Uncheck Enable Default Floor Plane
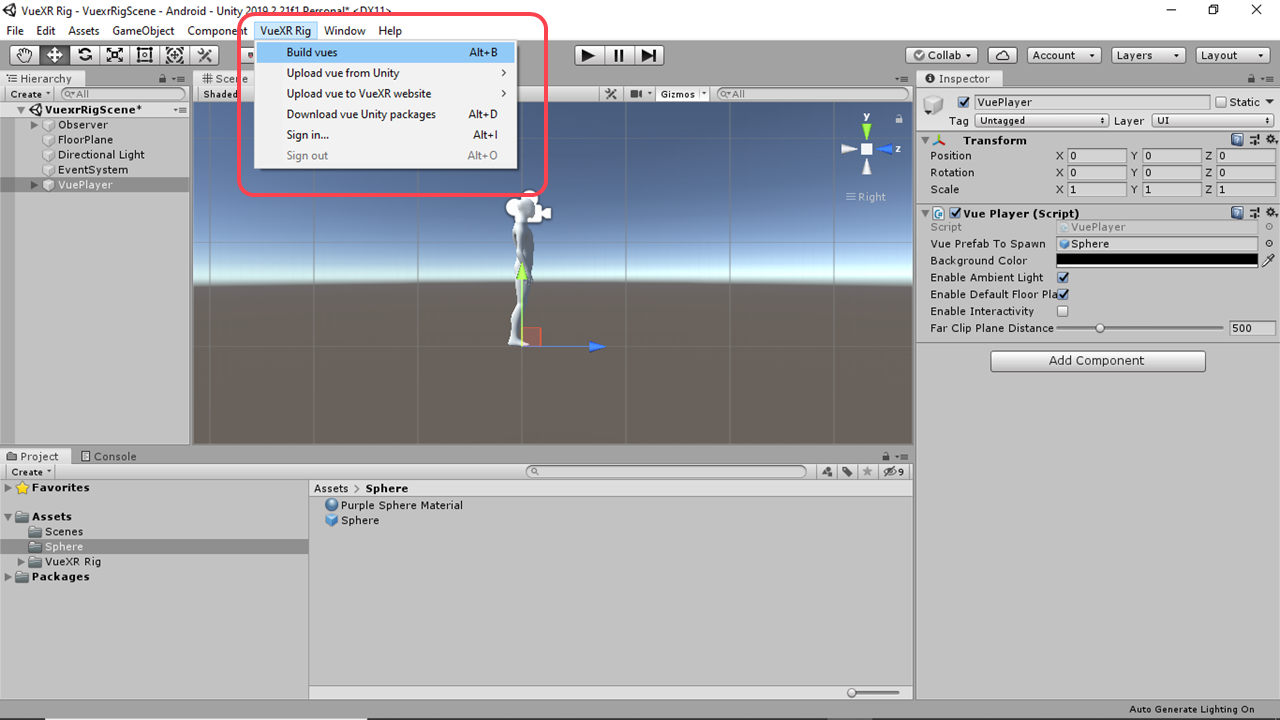Viewport: 1280px width, 720px height. coord(1063,295)
